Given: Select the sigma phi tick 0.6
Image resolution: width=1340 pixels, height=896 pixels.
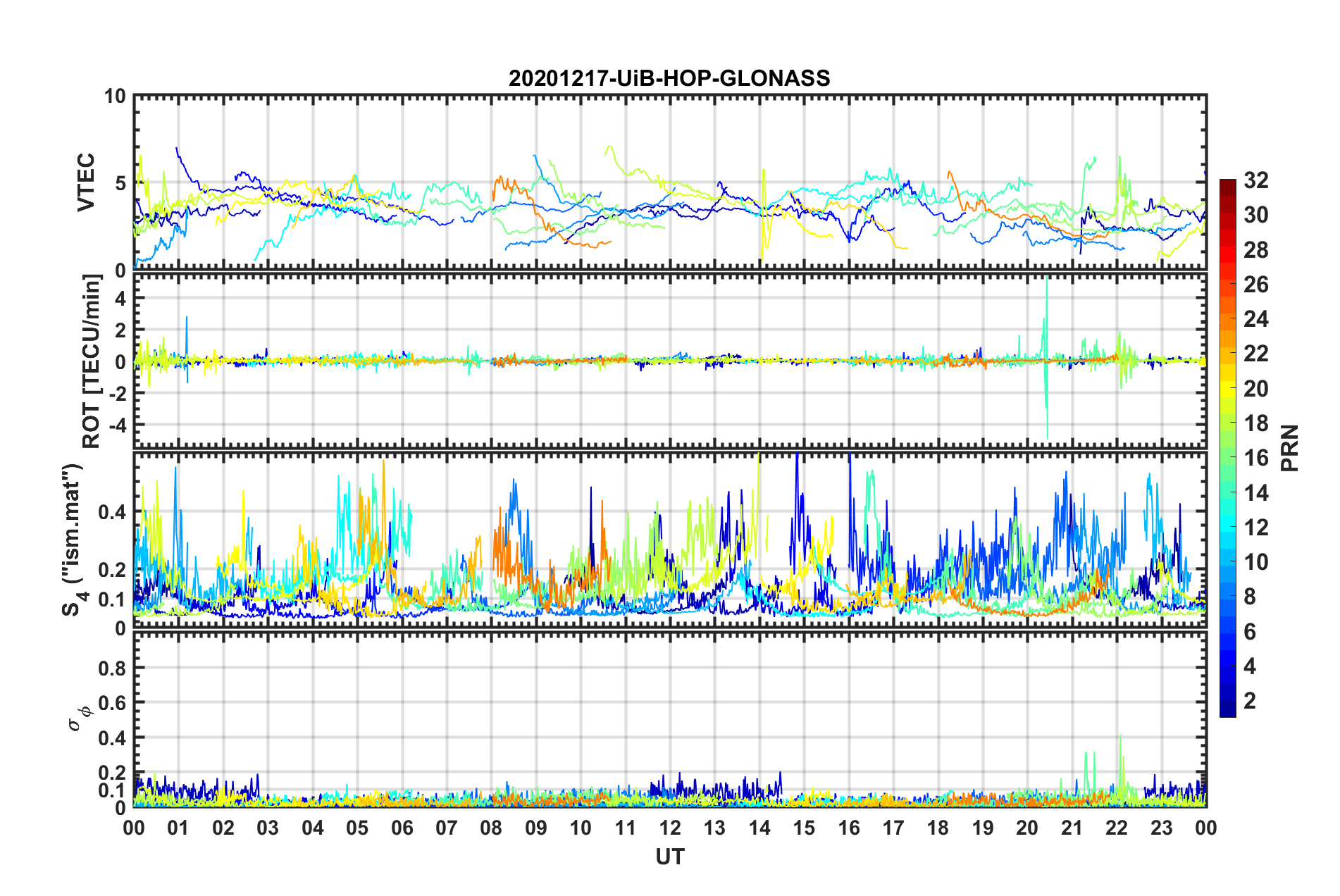Looking at the screenshot, I should 111,703.
